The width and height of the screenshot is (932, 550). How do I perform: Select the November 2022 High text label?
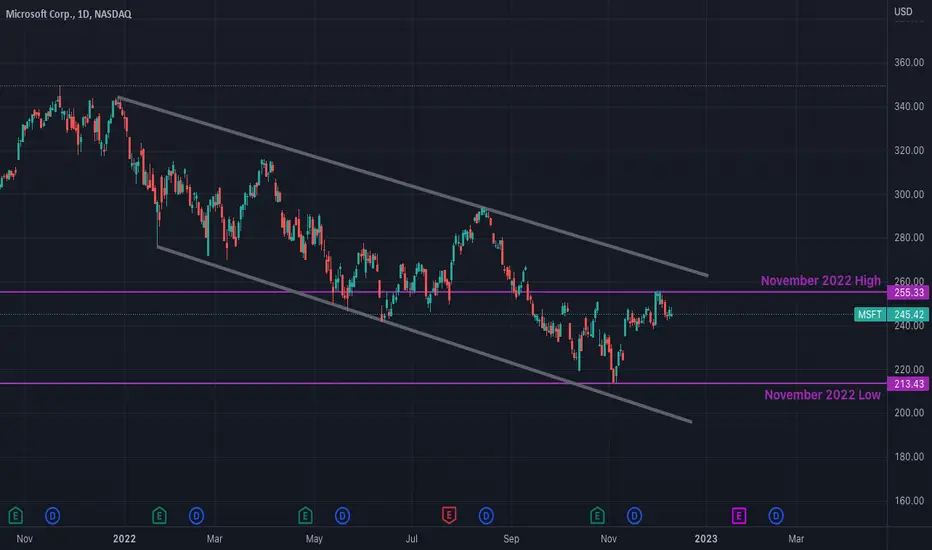(x=820, y=281)
